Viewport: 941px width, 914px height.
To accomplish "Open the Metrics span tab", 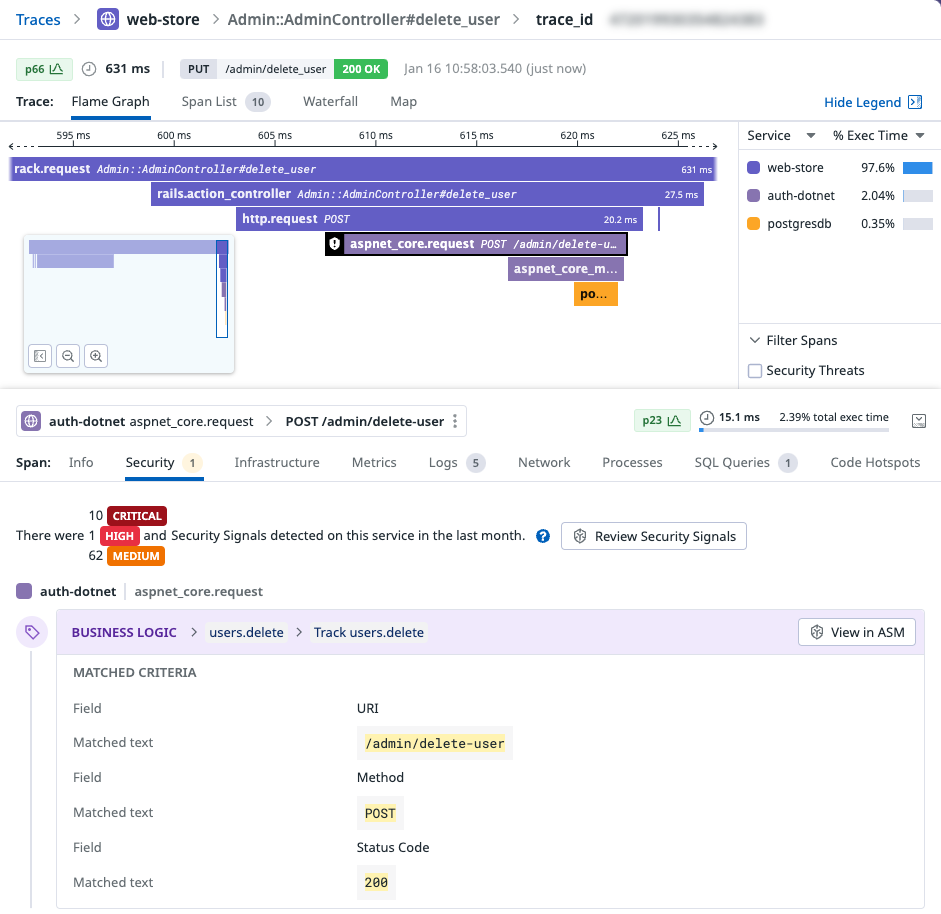I will point(374,463).
